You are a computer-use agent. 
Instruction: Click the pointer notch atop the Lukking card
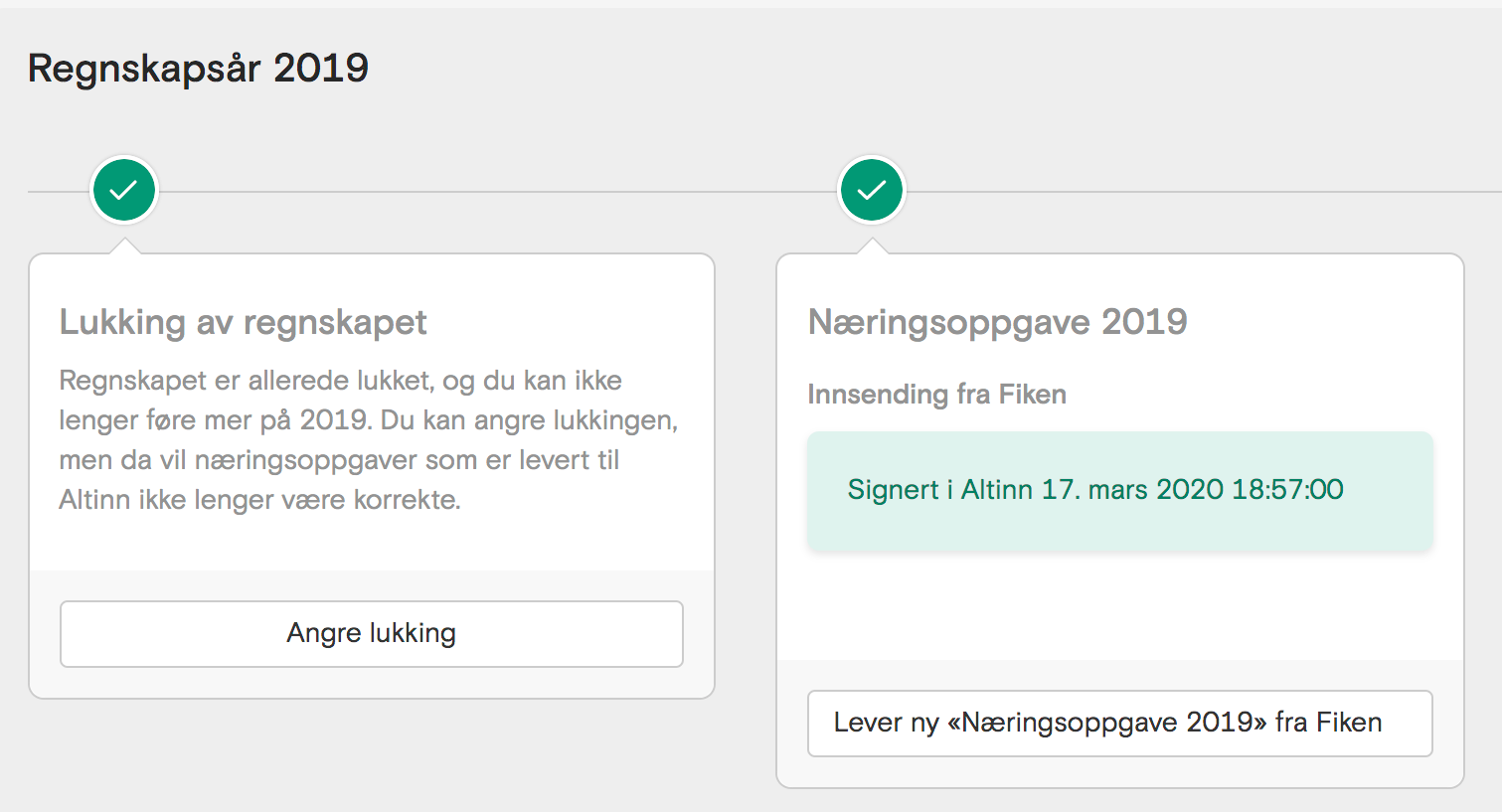pyautogui.click(x=124, y=245)
